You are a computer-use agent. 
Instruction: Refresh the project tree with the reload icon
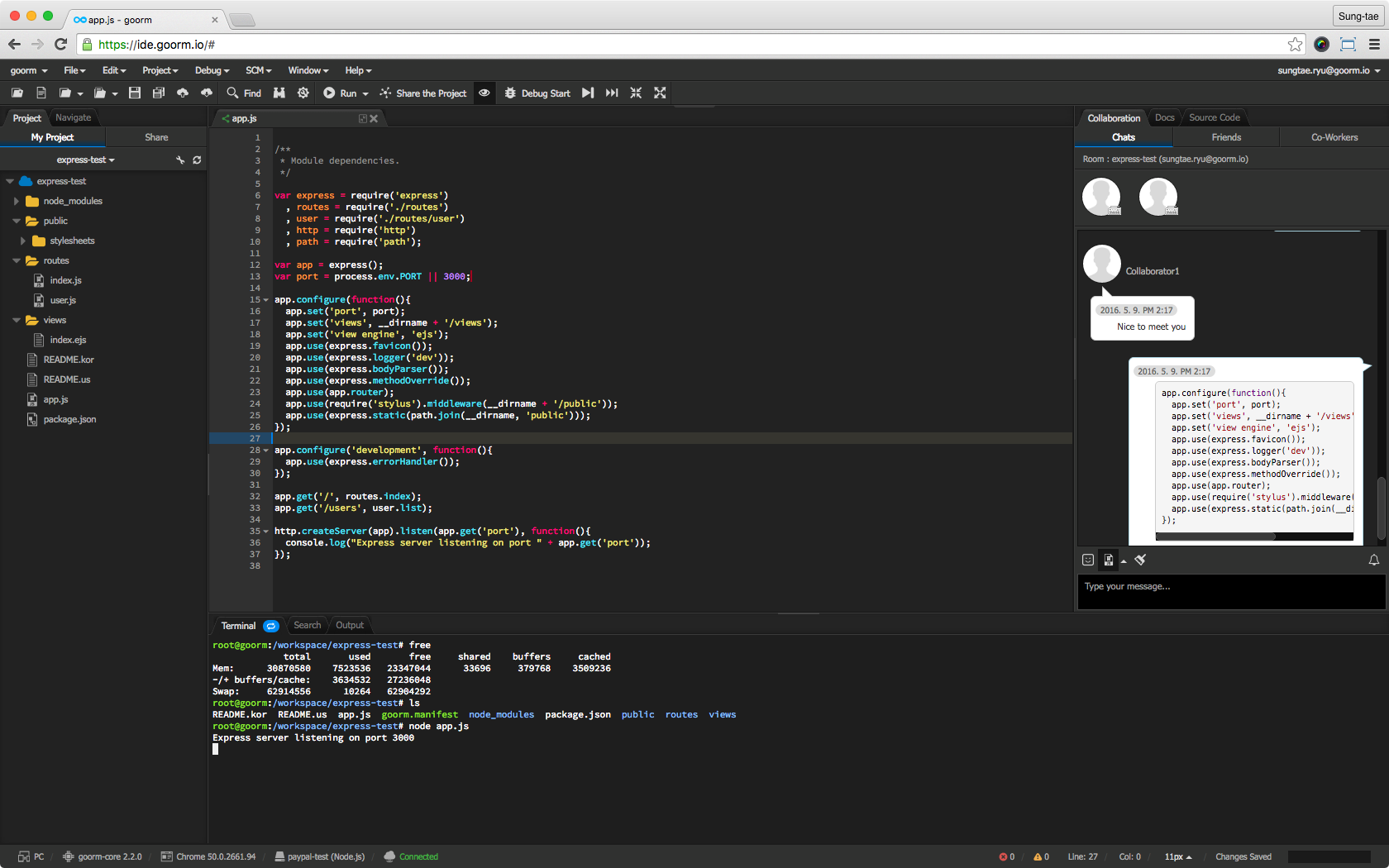[x=197, y=160]
